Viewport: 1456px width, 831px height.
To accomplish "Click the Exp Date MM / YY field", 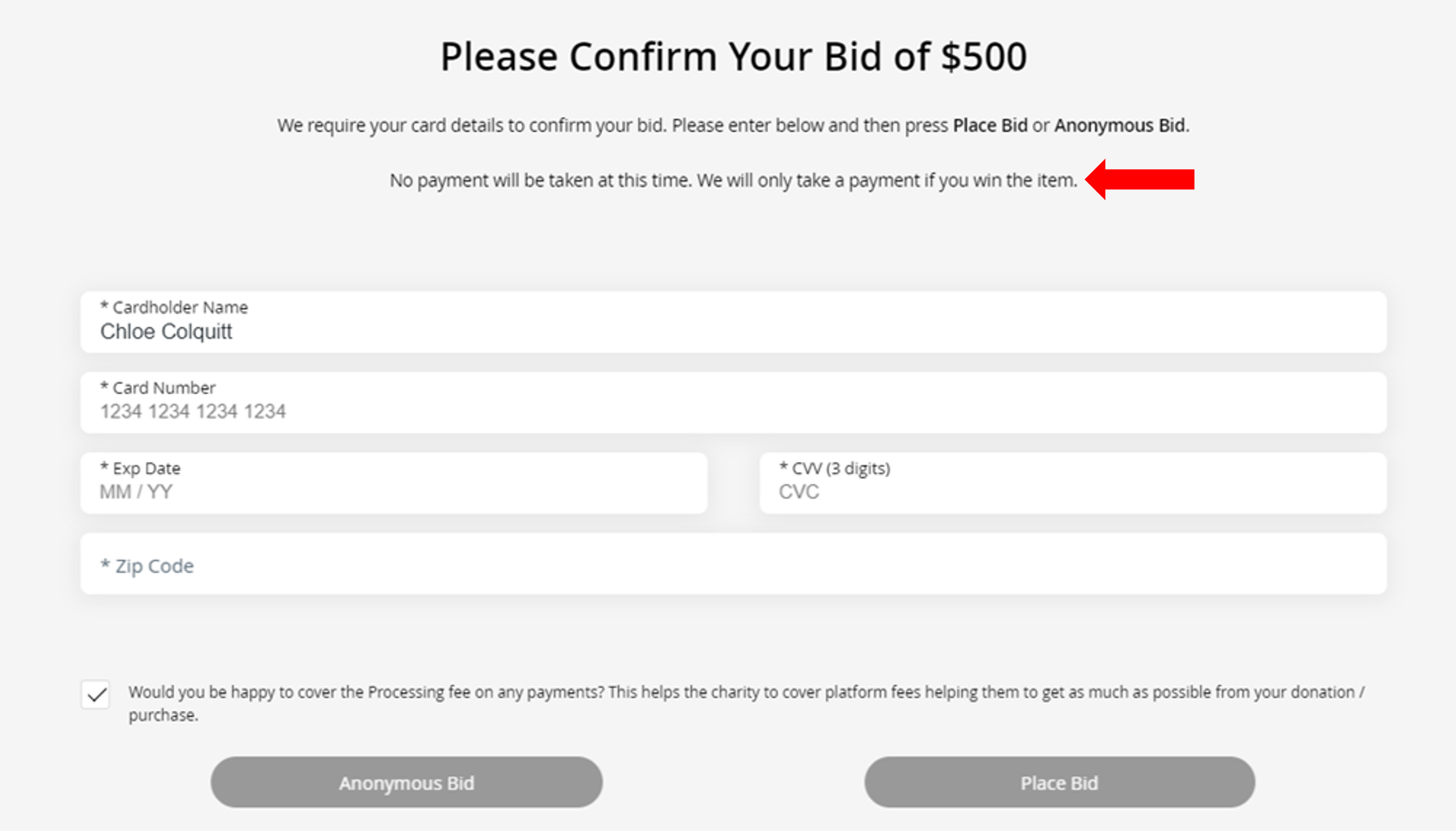I will tap(393, 492).
